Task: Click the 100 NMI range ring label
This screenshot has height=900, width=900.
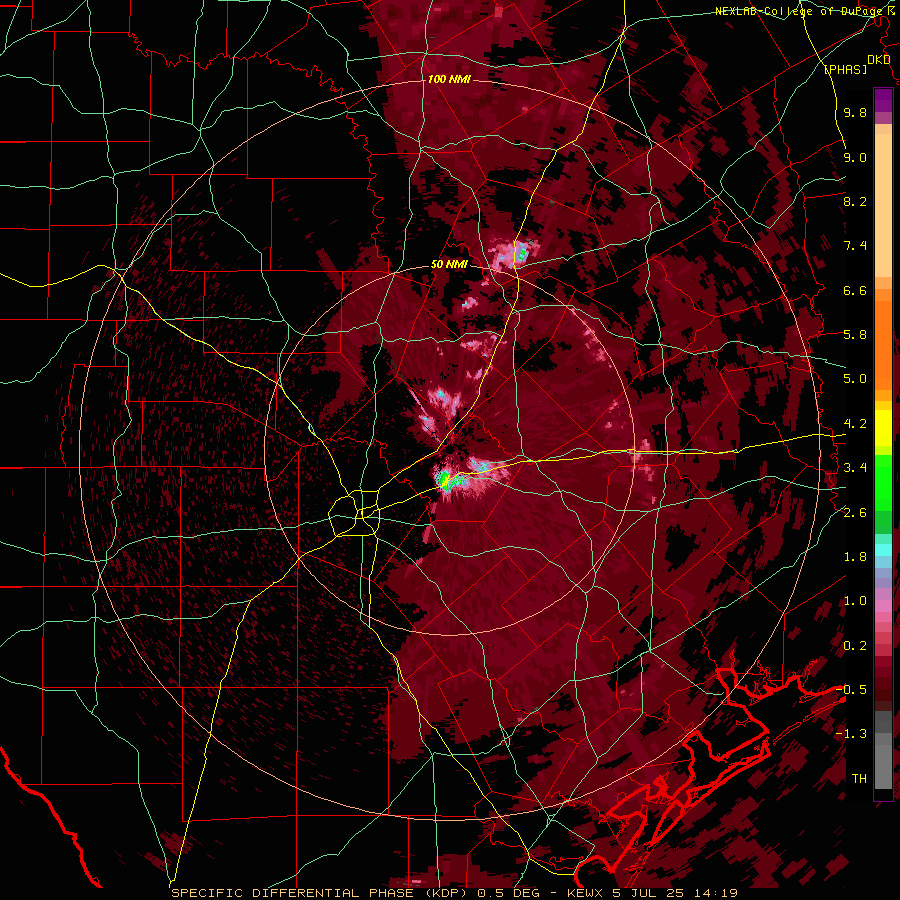Action: pos(449,79)
